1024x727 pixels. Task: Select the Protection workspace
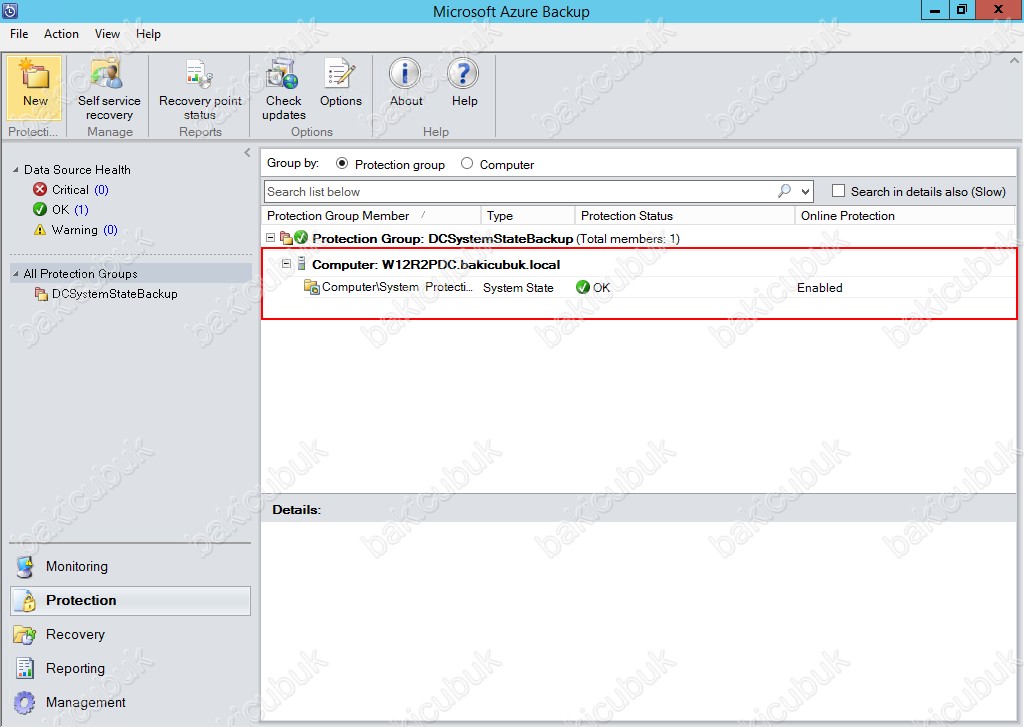pos(131,600)
